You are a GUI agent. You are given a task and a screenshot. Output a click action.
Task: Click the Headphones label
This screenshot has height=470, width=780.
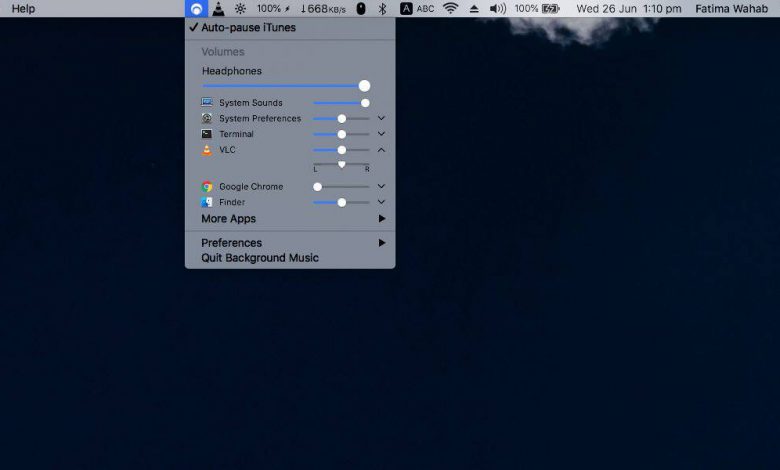tap(232, 71)
